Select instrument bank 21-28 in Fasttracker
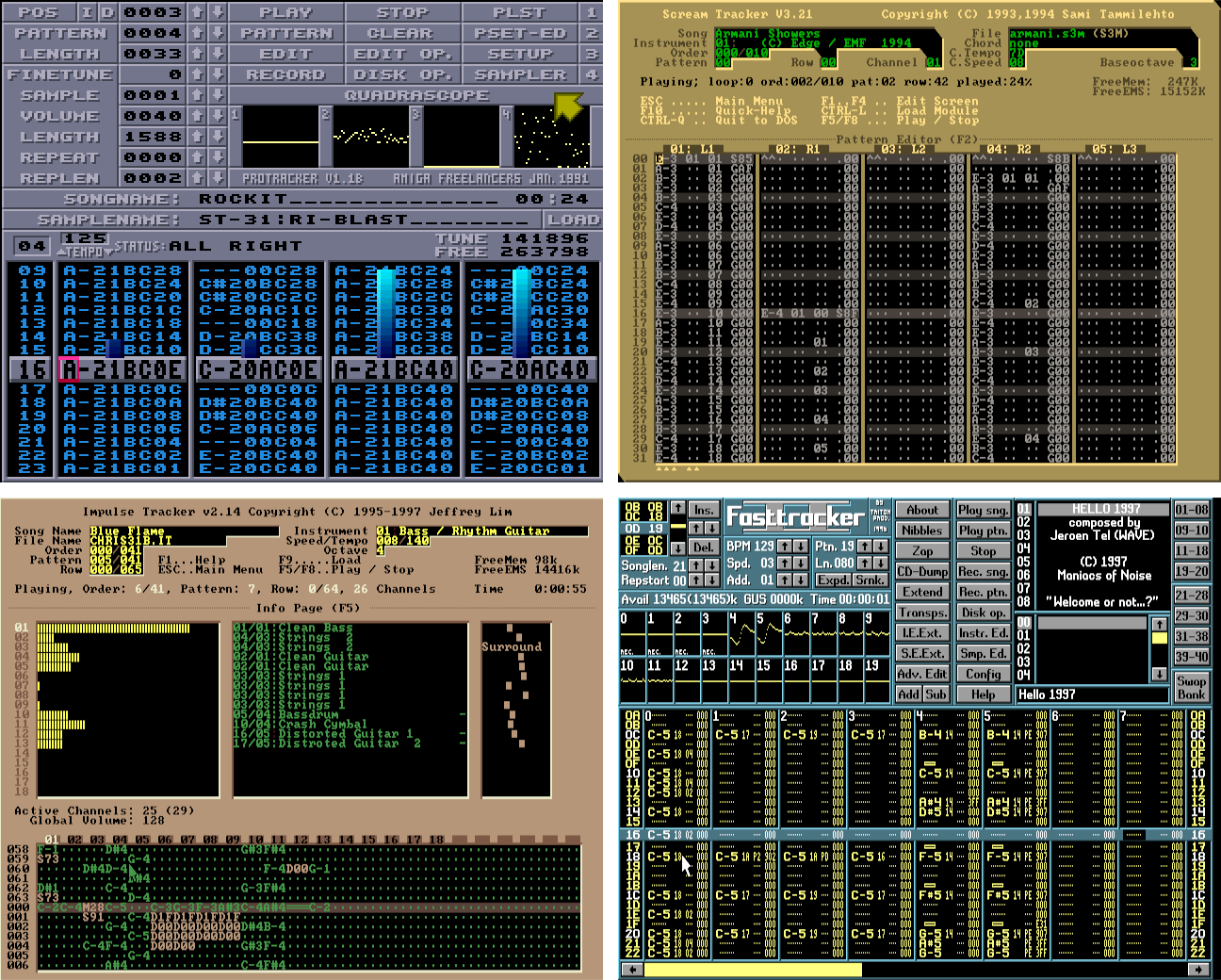Screen dimensions: 1221x980 click(1192, 595)
